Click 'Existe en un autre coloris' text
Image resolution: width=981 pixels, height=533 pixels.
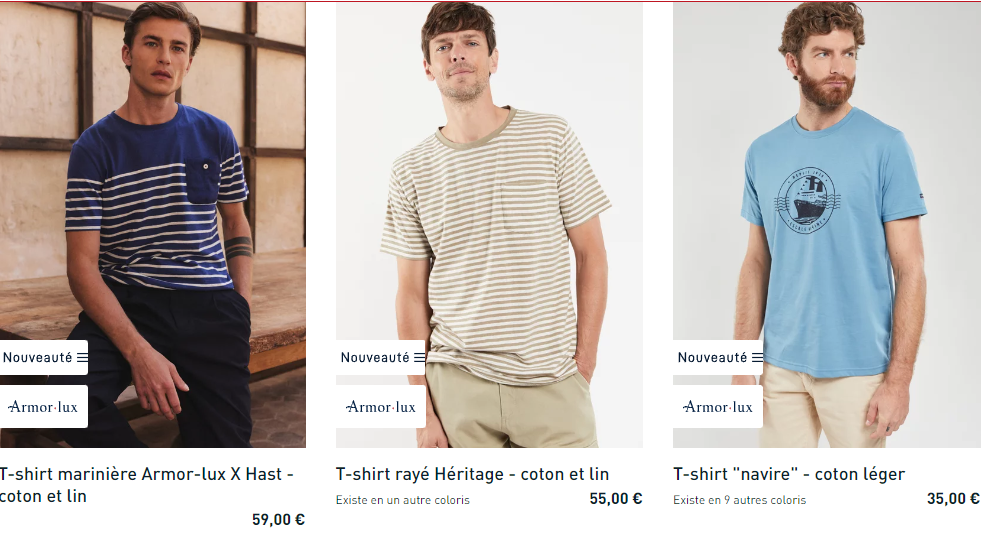click(x=402, y=500)
